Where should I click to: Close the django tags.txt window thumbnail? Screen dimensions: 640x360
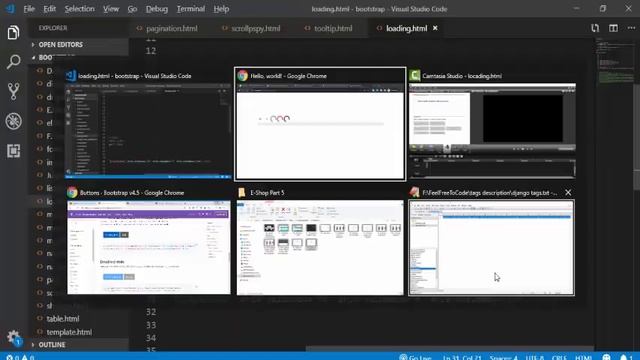[x=568, y=192]
